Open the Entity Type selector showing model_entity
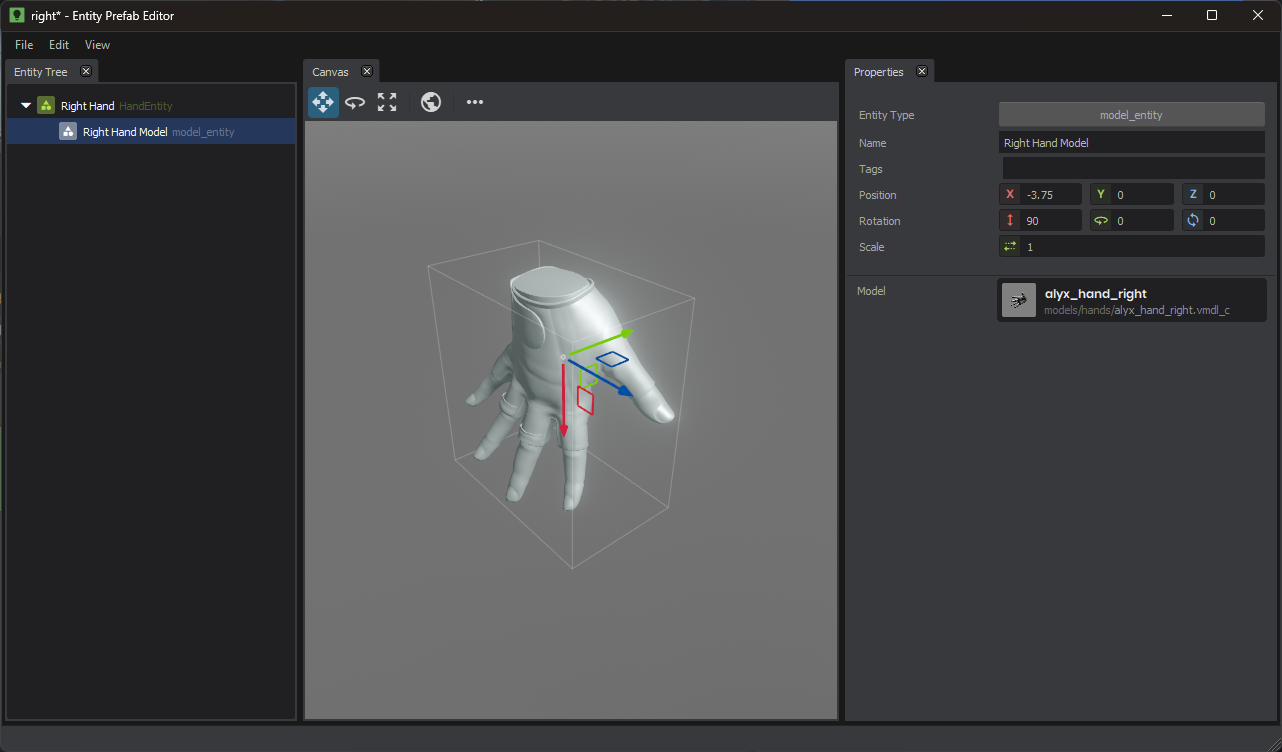Image resolution: width=1282 pixels, height=752 pixels. pyautogui.click(x=1131, y=114)
